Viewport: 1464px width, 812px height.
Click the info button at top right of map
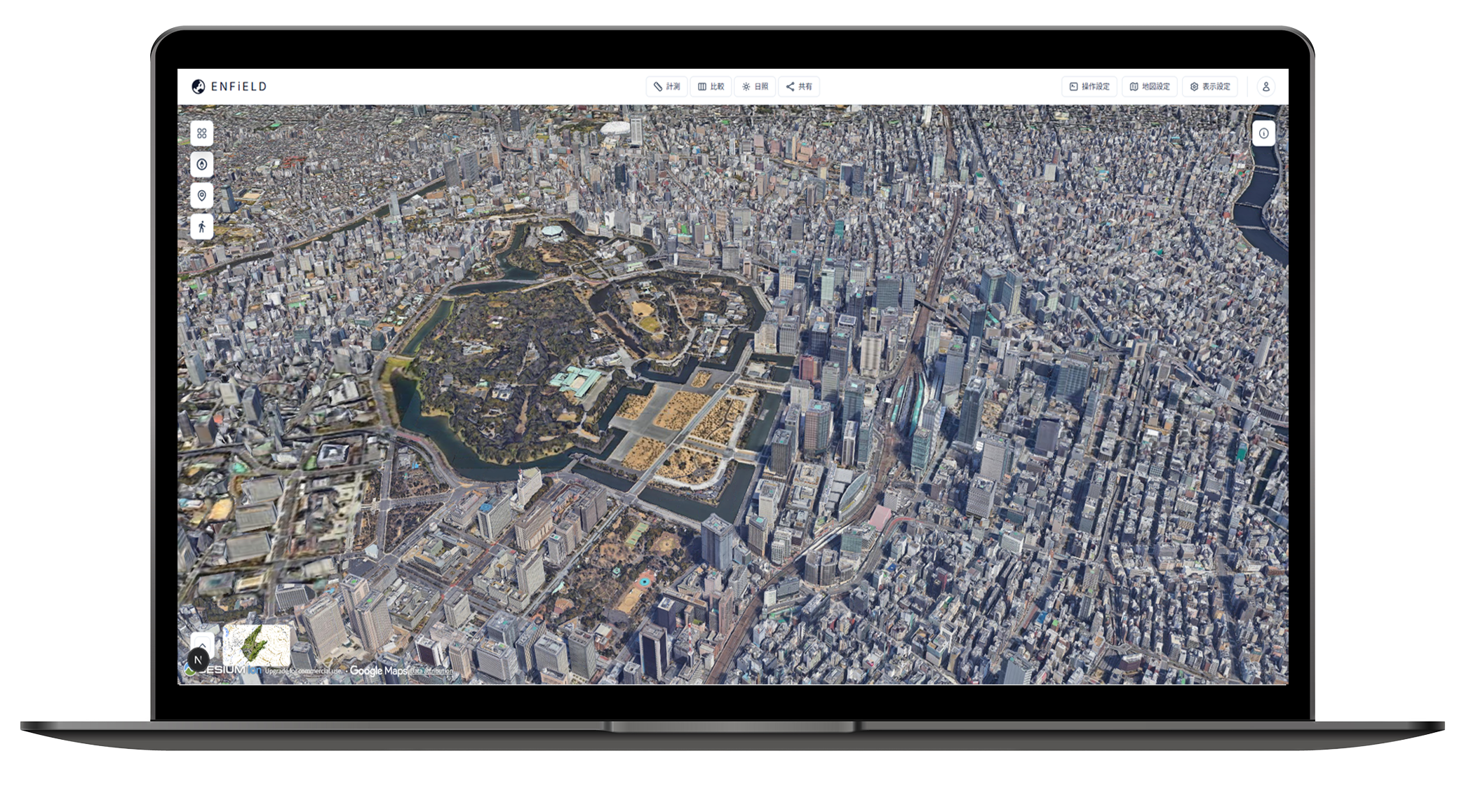tap(1265, 133)
